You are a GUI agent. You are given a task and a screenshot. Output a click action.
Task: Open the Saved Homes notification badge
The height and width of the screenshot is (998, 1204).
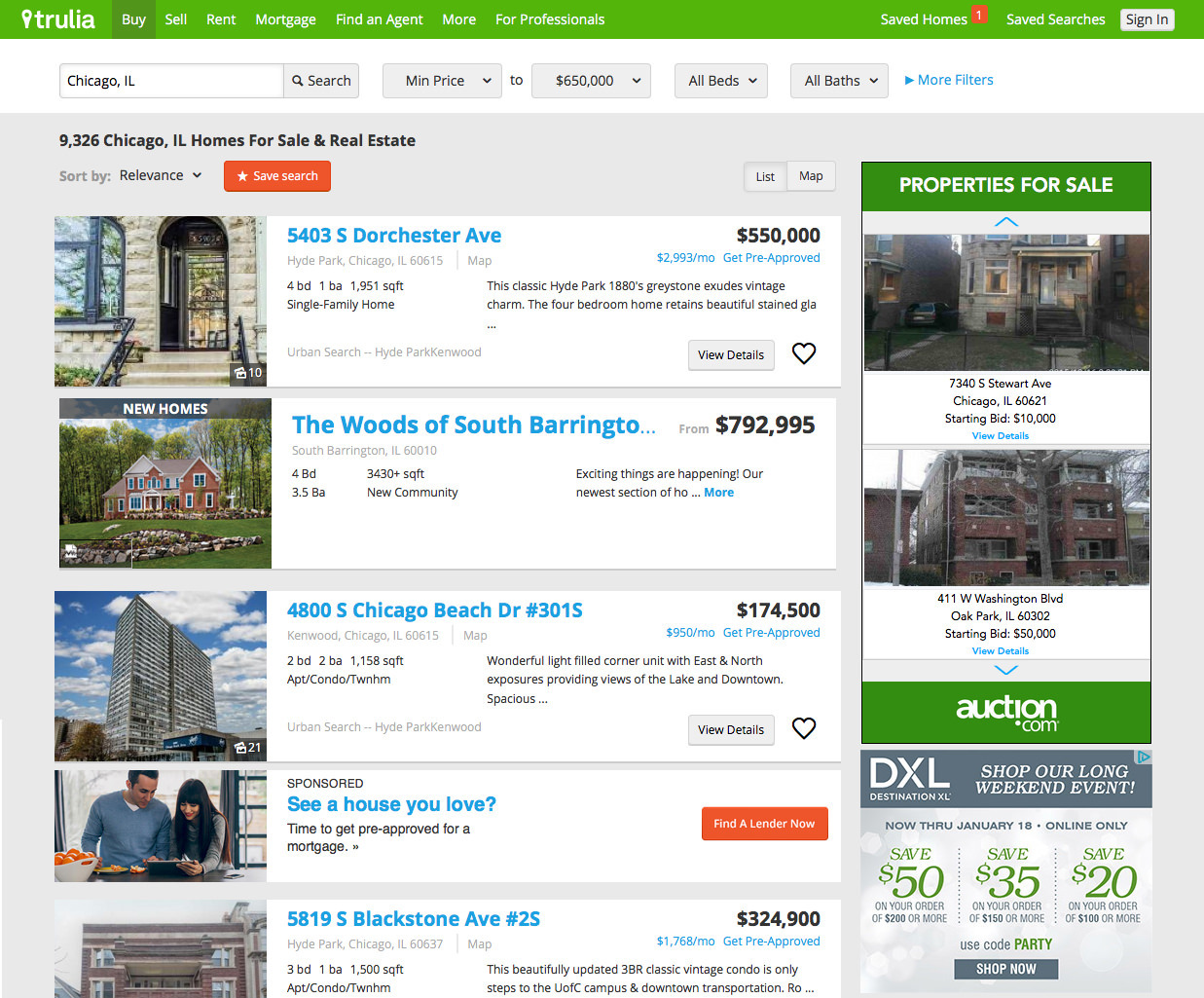979,14
